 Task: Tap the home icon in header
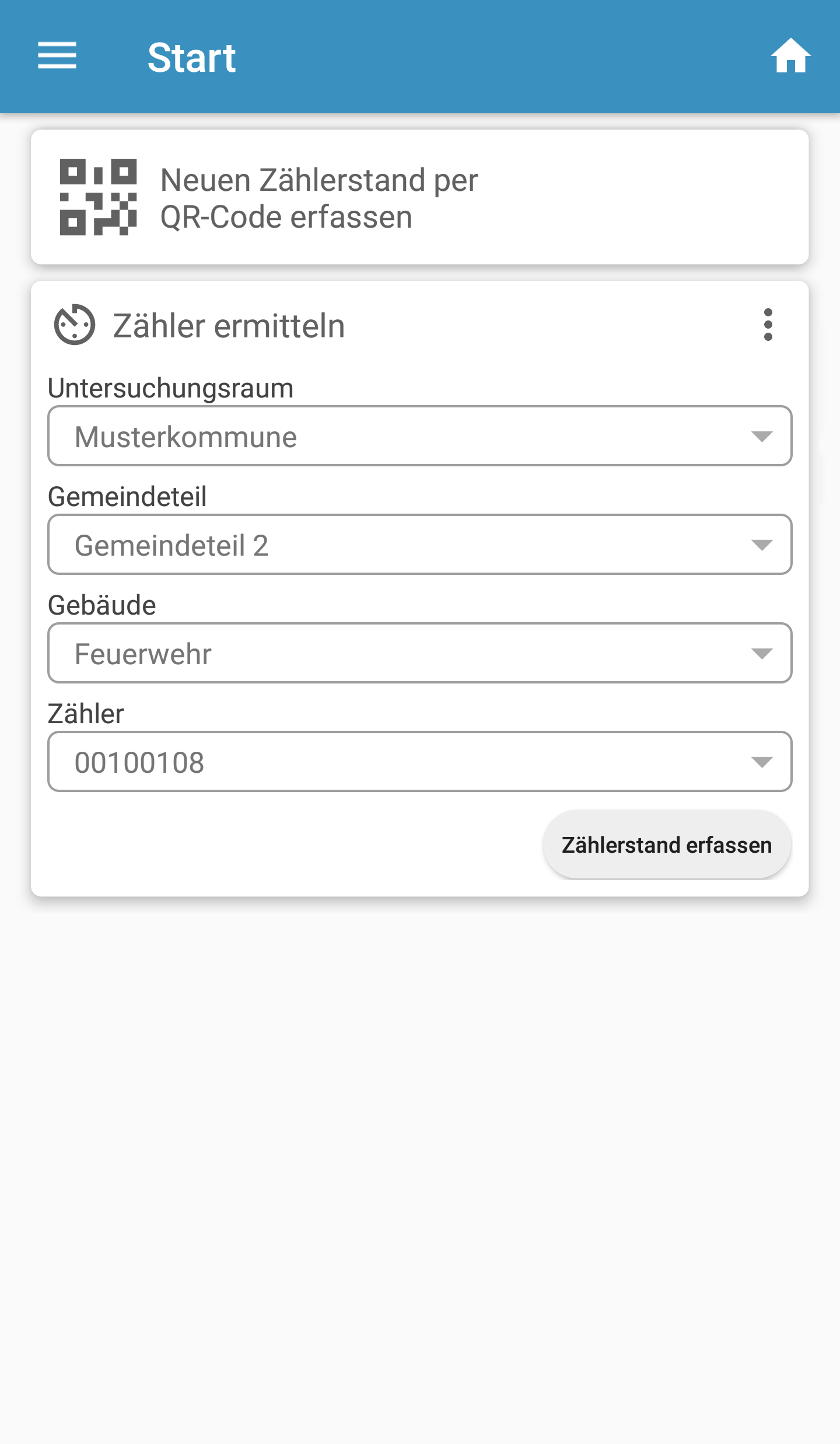[x=790, y=57]
